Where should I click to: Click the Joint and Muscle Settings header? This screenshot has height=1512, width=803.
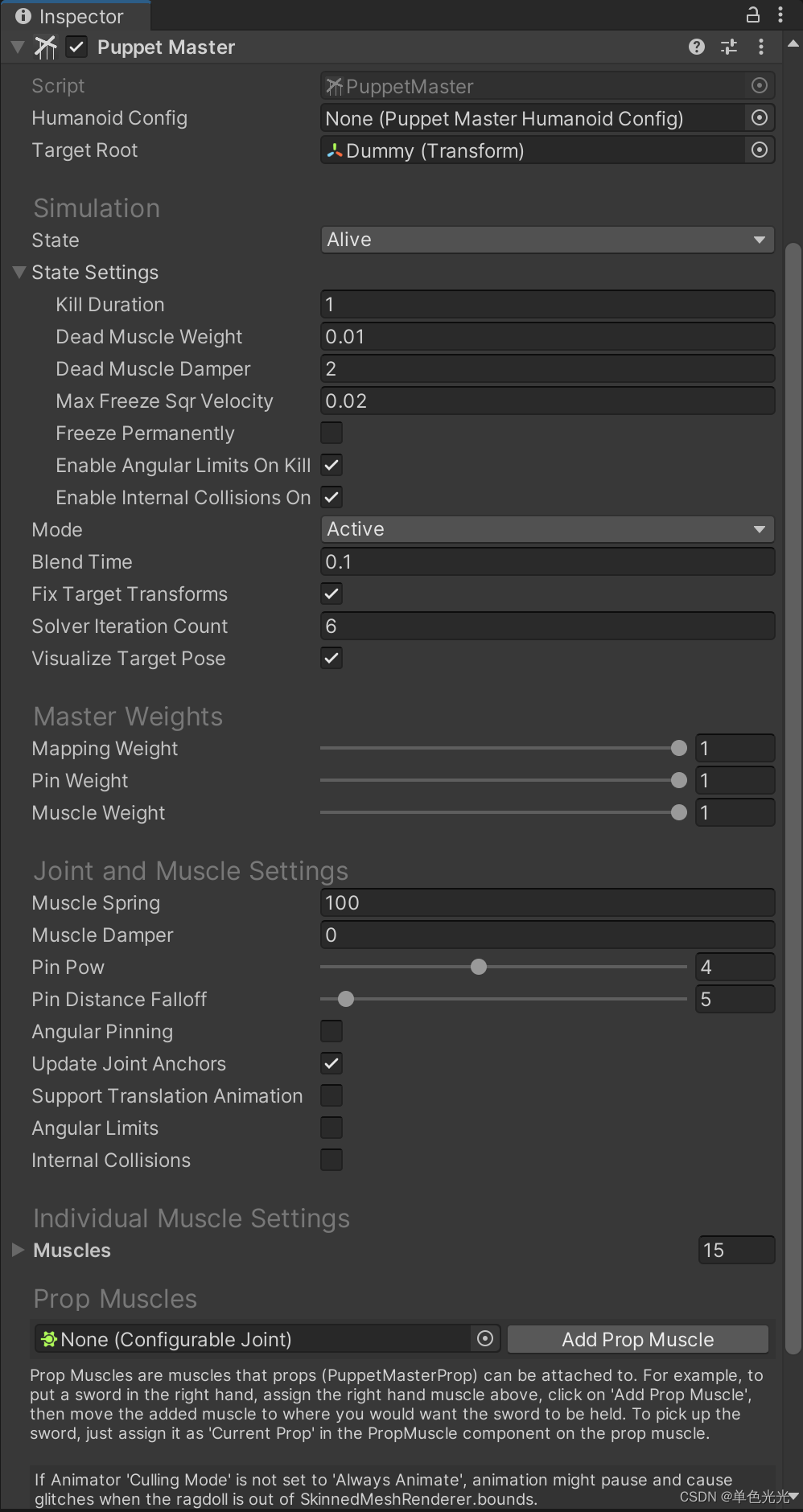pyautogui.click(x=191, y=871)
